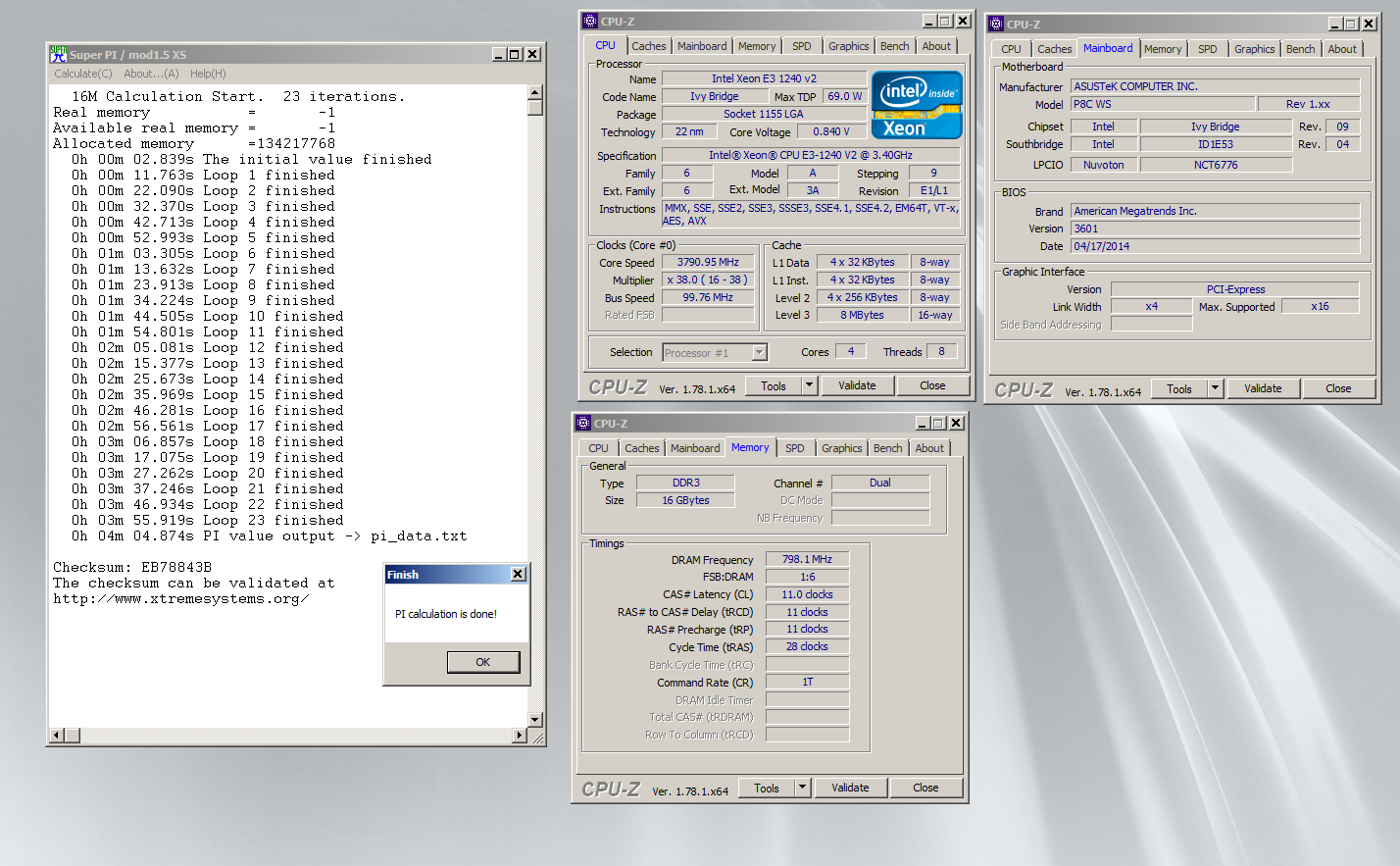Click Tools button in Mainboard window
This screenshot has width=1400, height=866.
(1179, 388)
